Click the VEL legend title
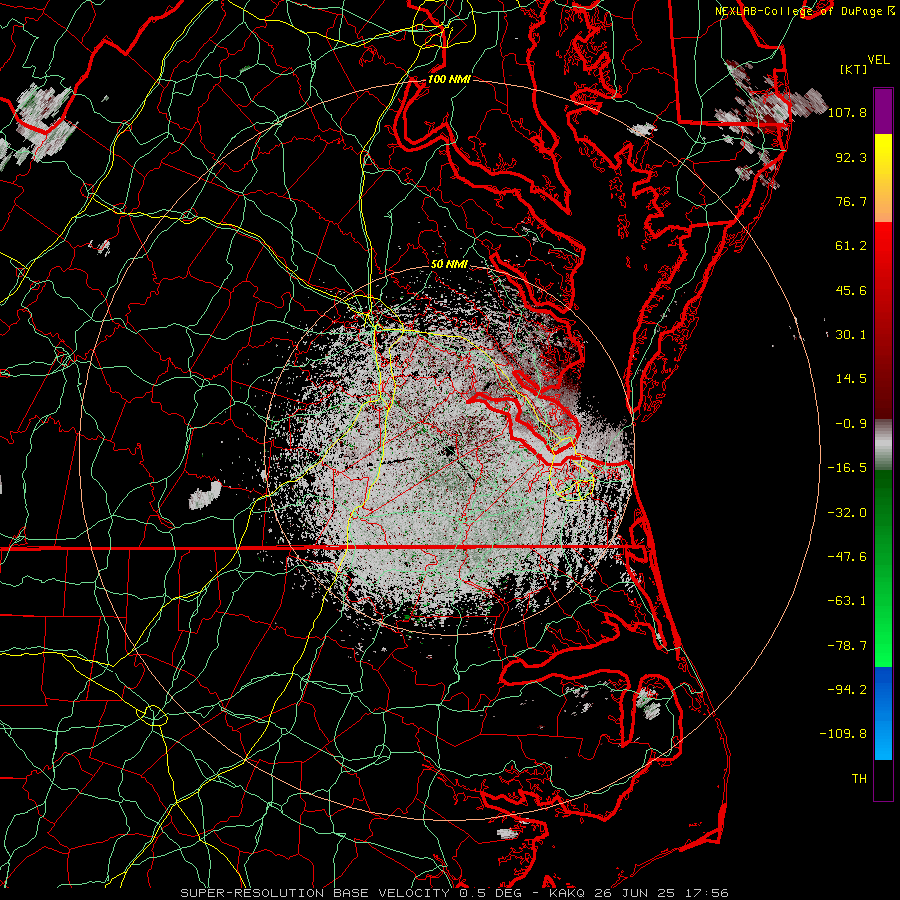Image resolution: width=900 pixels, height=900 pixels. pos(878,60)
